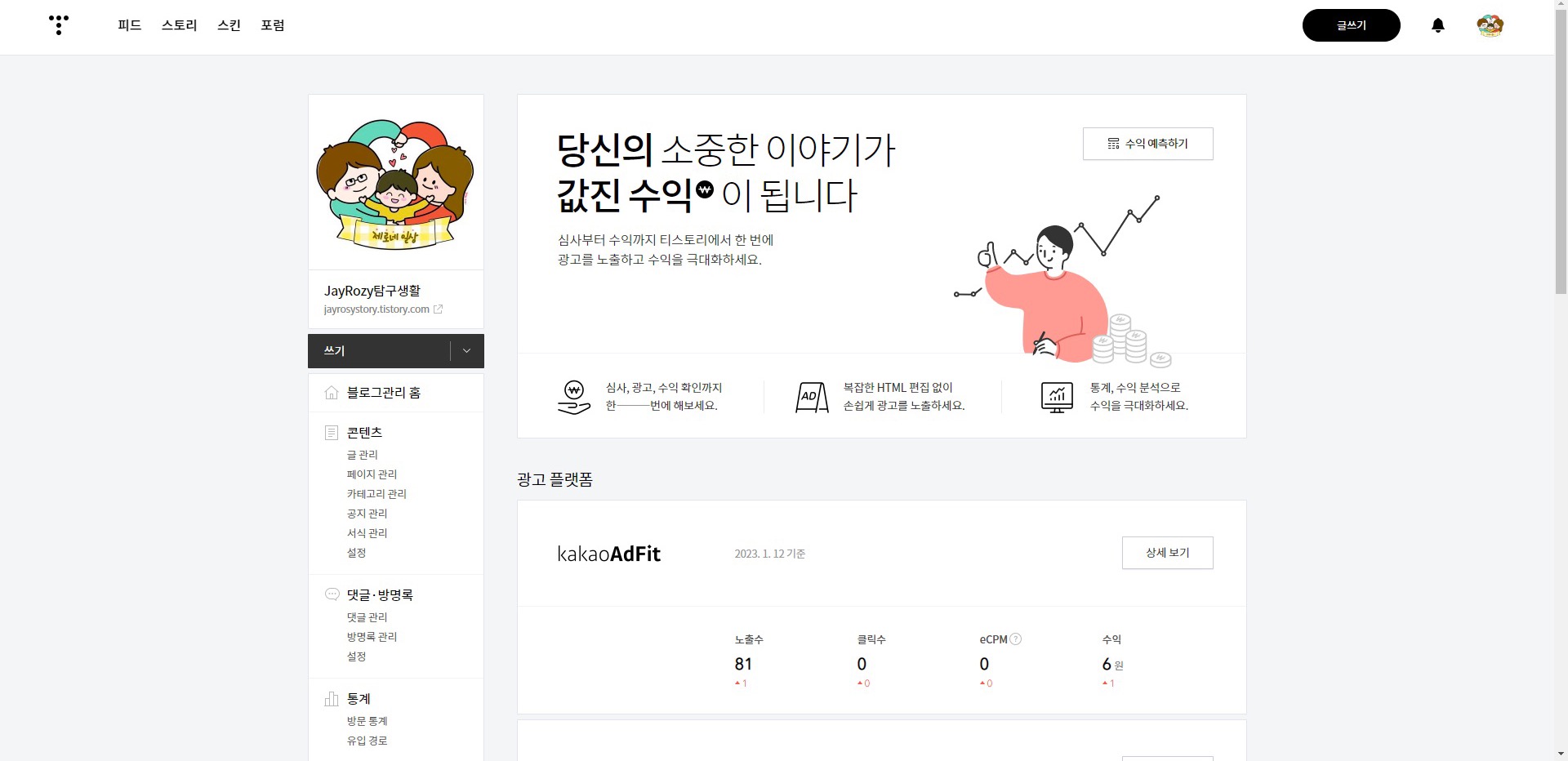Click the external link icon beside jayrosystory.tistory.com
This screenshot has height=761, width=1568.
(x=438, y=309)
